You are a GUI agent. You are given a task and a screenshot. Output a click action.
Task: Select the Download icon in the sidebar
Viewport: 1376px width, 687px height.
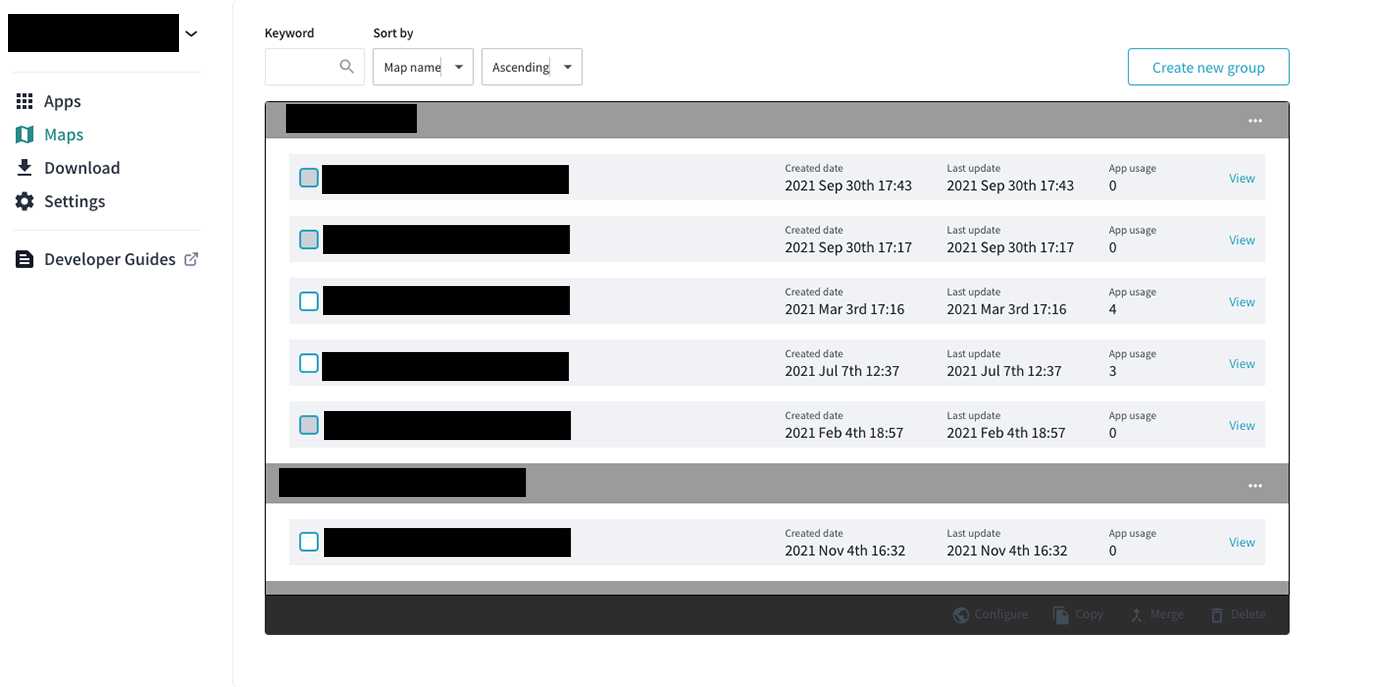(x=24, y=167)
